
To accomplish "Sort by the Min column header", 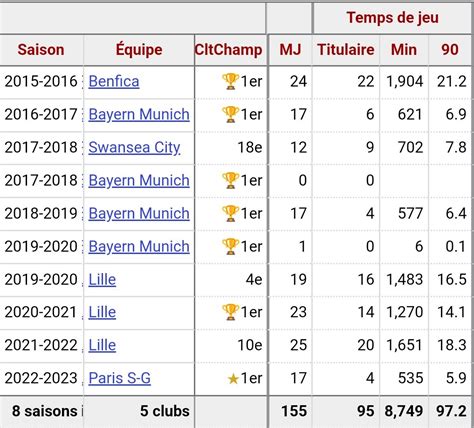I will click(404, 50).
